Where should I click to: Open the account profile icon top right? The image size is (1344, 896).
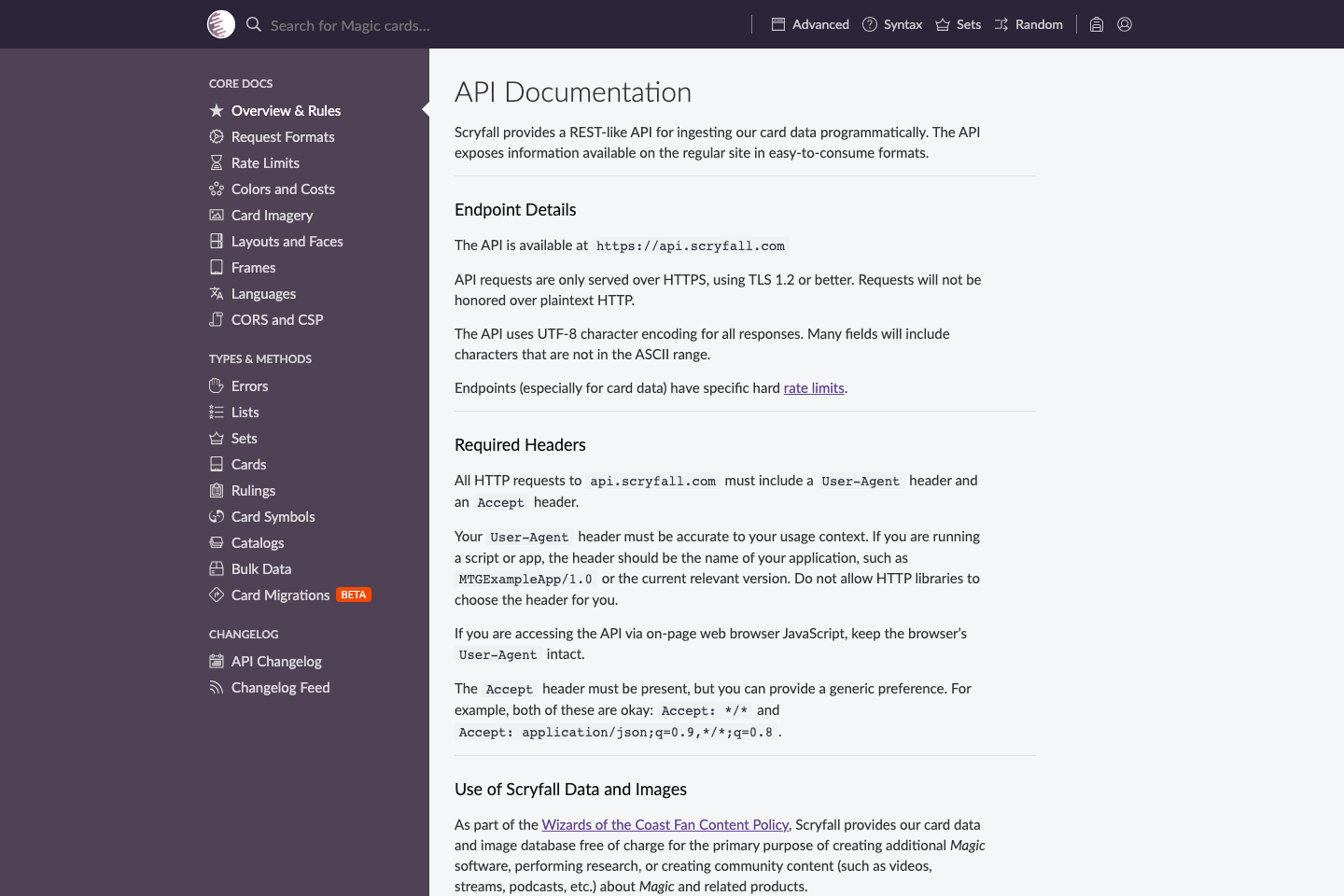click(1124, 24)
